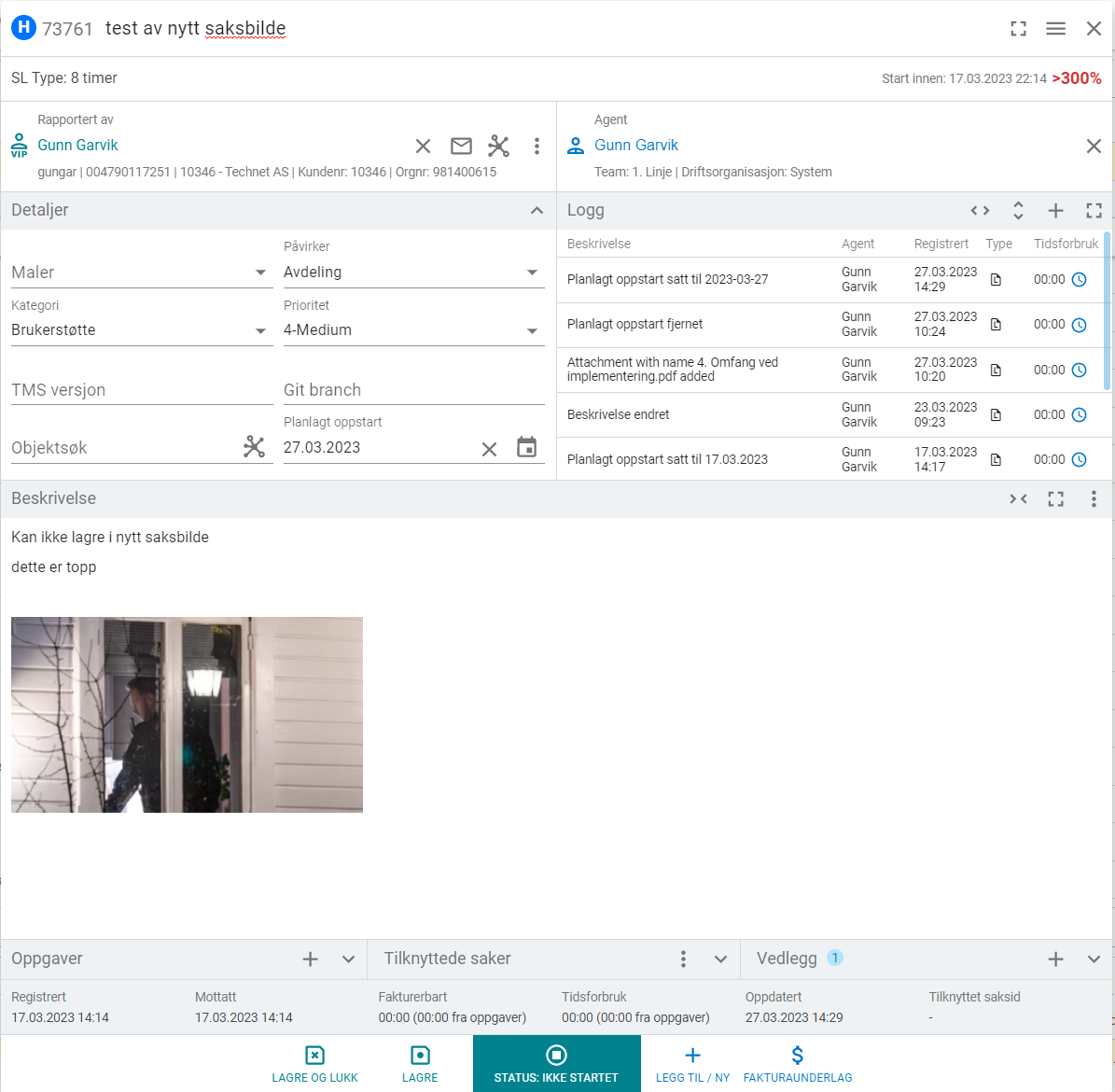The width and height of the screenshot is (1115, 1092).
Task: Click description text 'Kan ikke lagre i nytt saksbilde'
Action: click(x=110, y=537)
